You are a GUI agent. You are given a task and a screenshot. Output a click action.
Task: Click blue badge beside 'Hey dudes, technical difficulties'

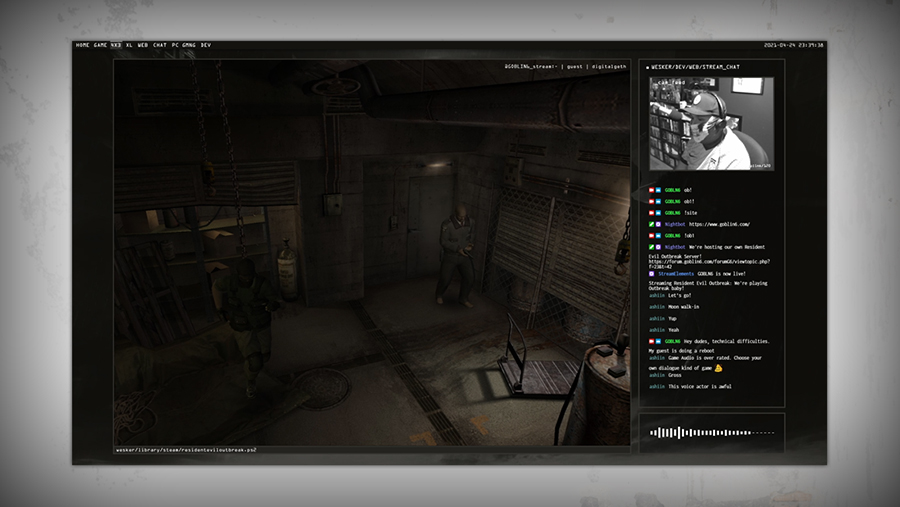point(658,342)
